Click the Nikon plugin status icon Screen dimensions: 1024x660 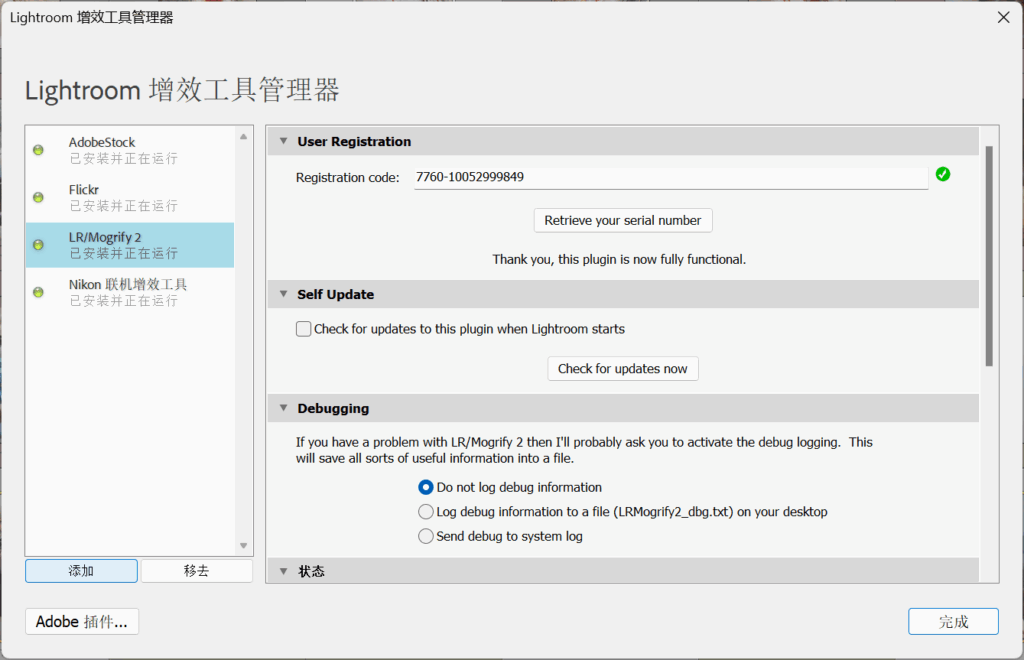point(39,292)
